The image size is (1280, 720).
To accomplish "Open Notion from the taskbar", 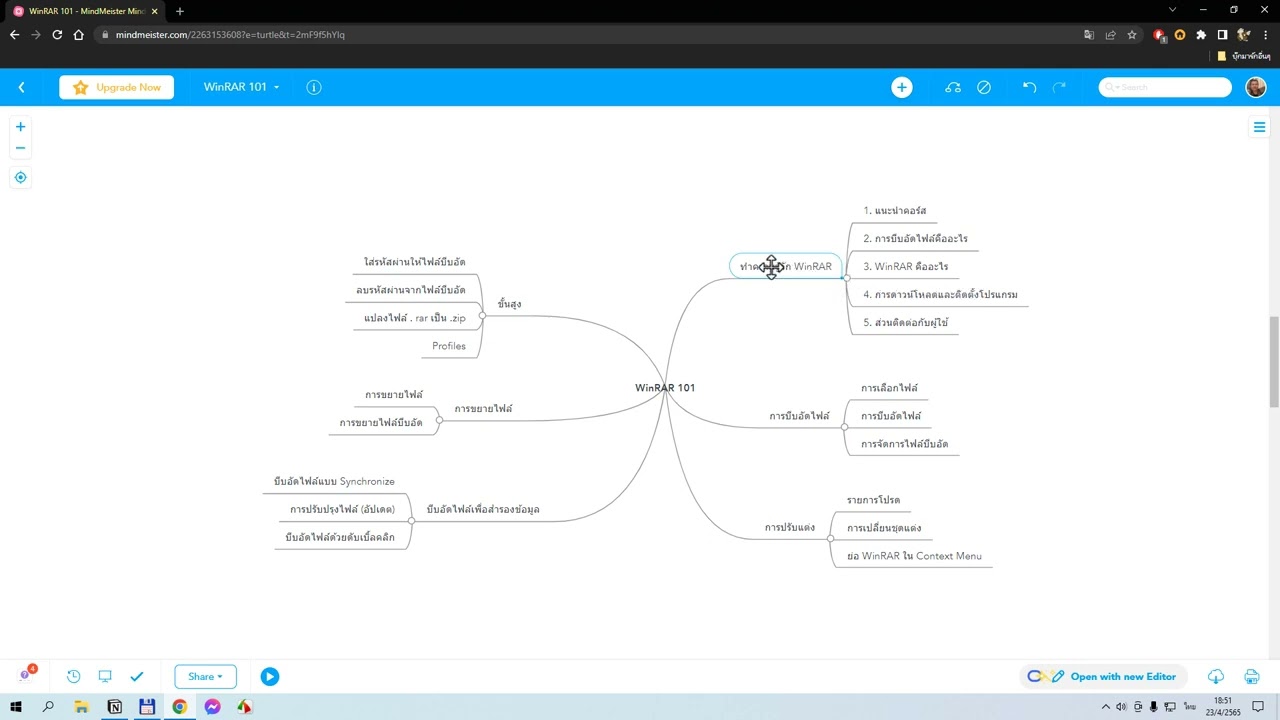I will (x=114, y=707).
